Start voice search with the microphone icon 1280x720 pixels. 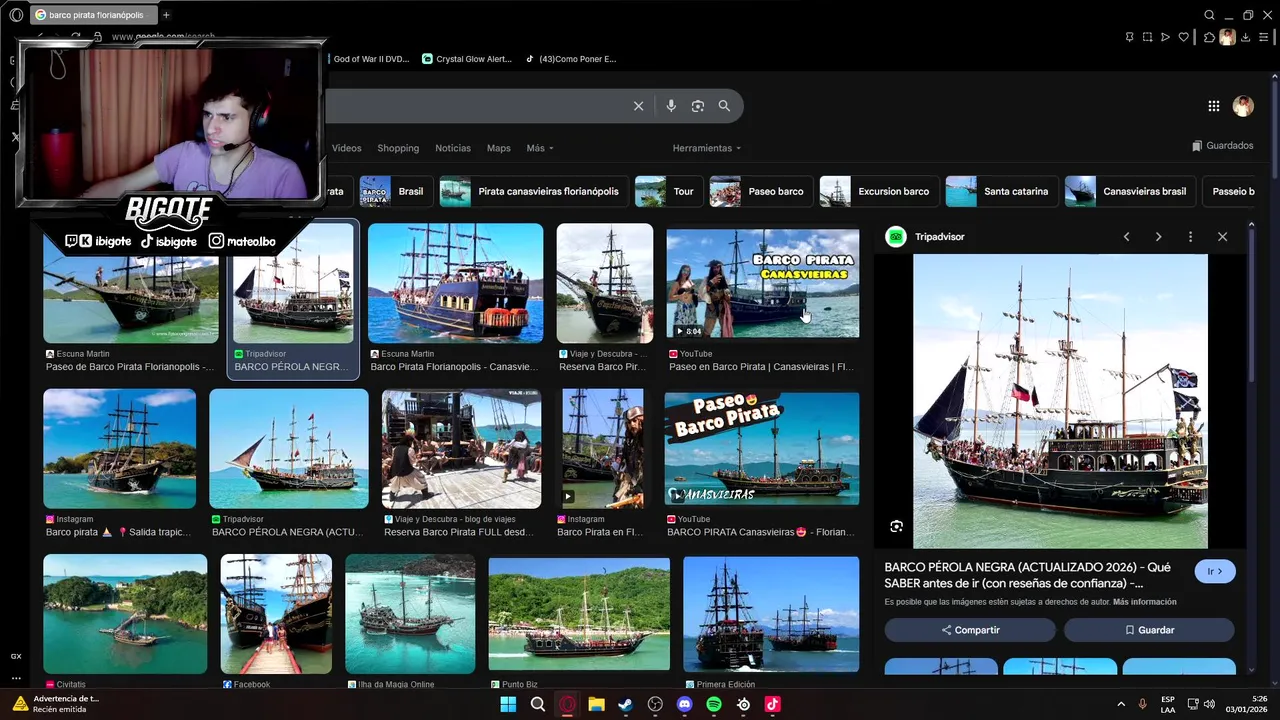[x=671, y=106]
